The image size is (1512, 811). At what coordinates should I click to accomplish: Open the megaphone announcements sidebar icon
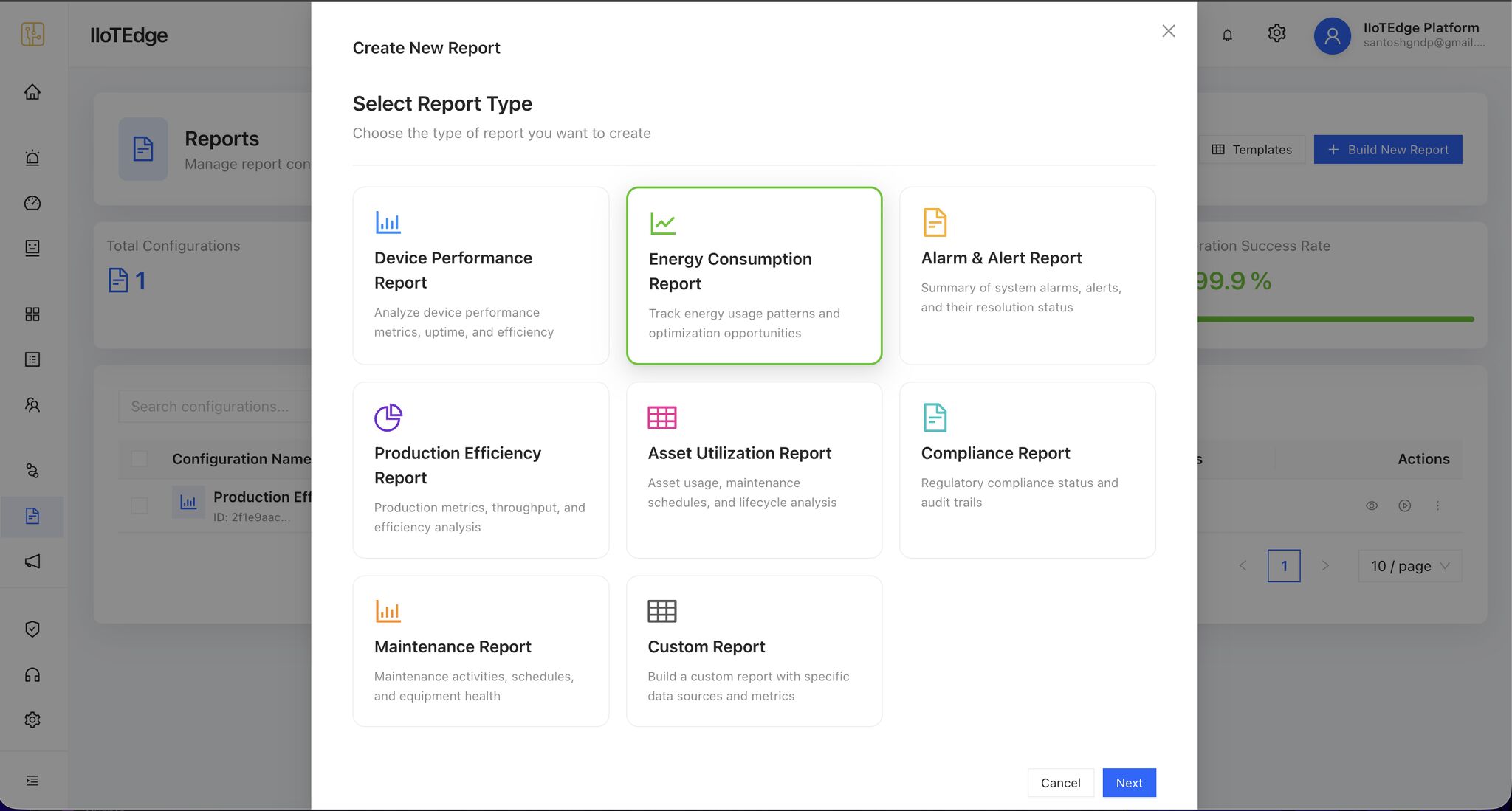point(32,562)
